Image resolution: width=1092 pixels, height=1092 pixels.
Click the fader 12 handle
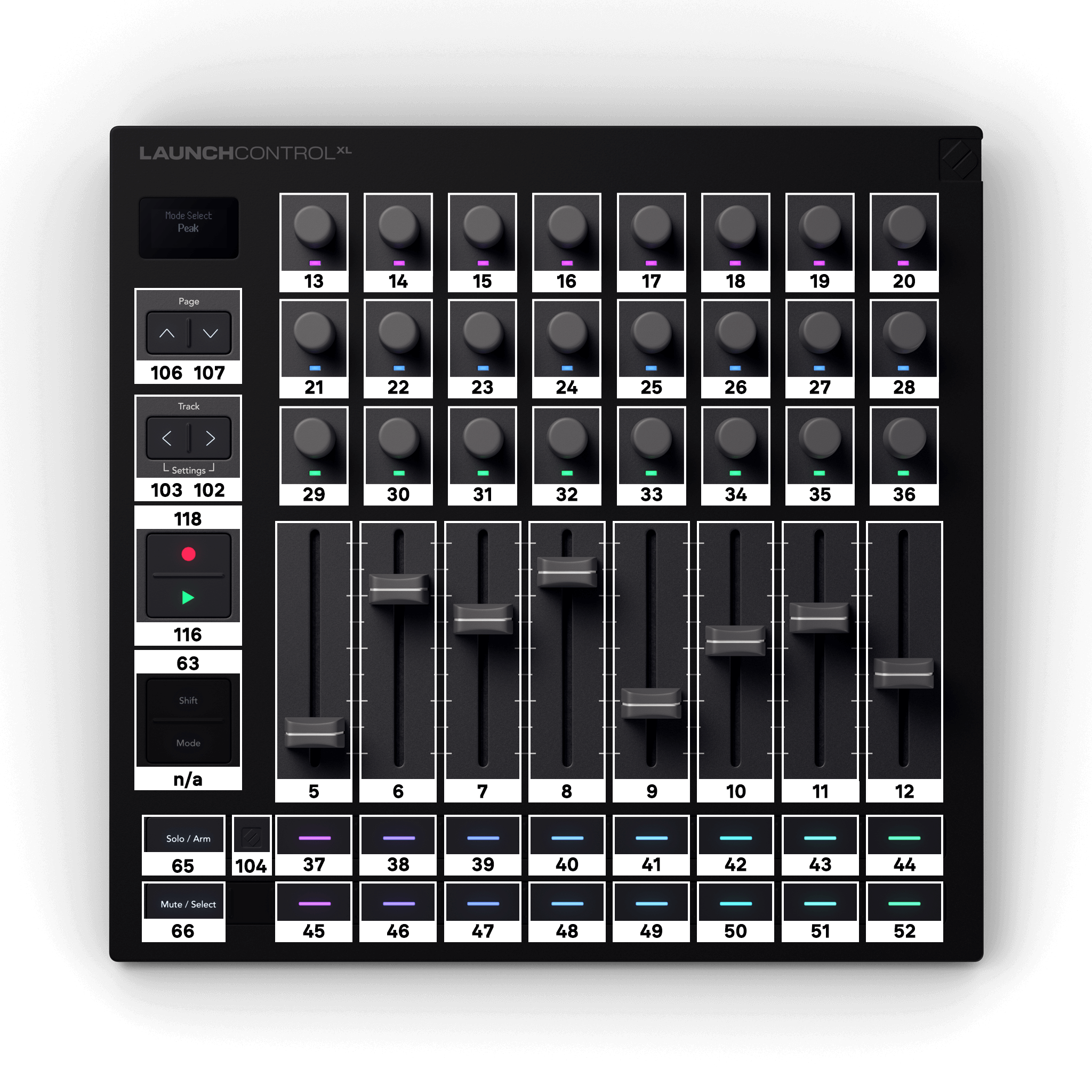point(904,673)
